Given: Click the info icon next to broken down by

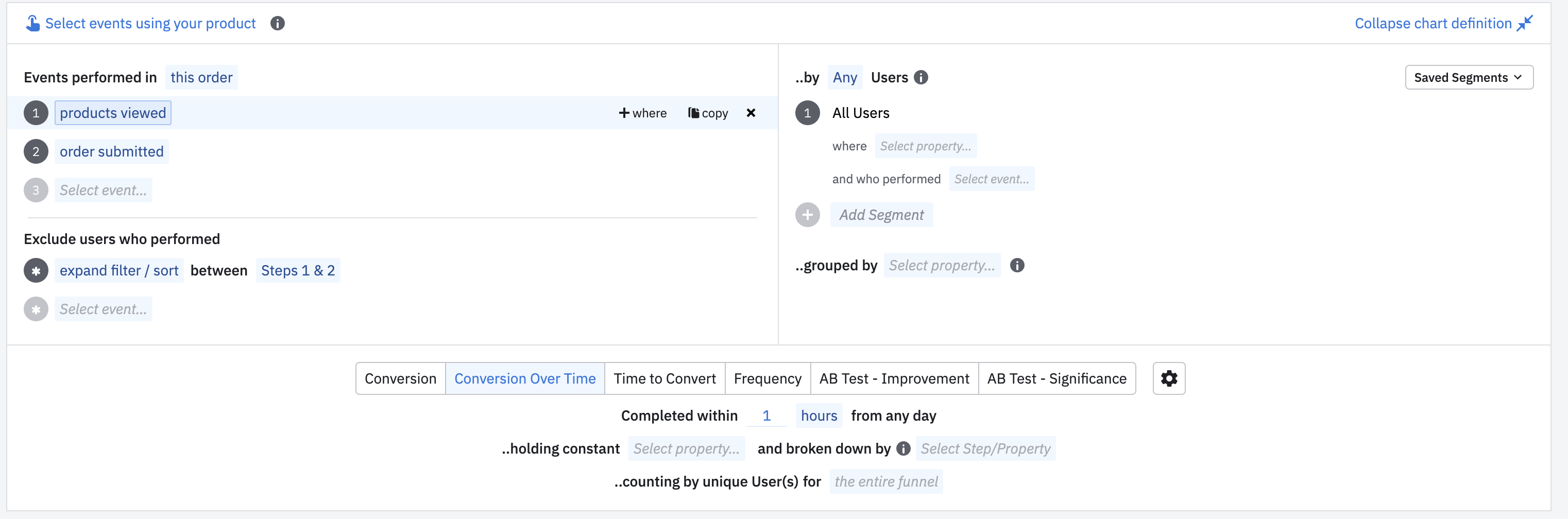Looking at the screenshot, I should pos(904,448).
